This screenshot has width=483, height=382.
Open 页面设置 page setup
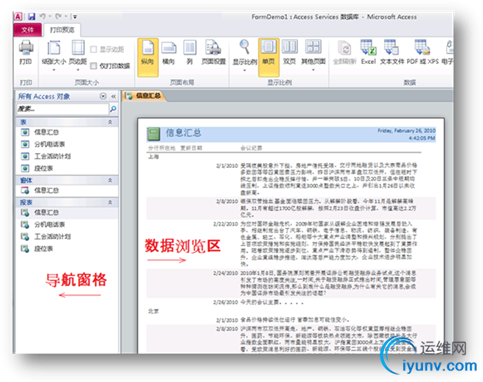click(x=214, y=53)
